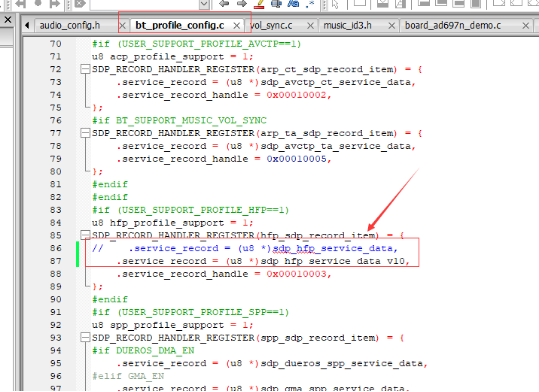This screenshot has height=392, width=539.
Task: Toggle the match case 'Aa' icon
Action: pos(293,3)
